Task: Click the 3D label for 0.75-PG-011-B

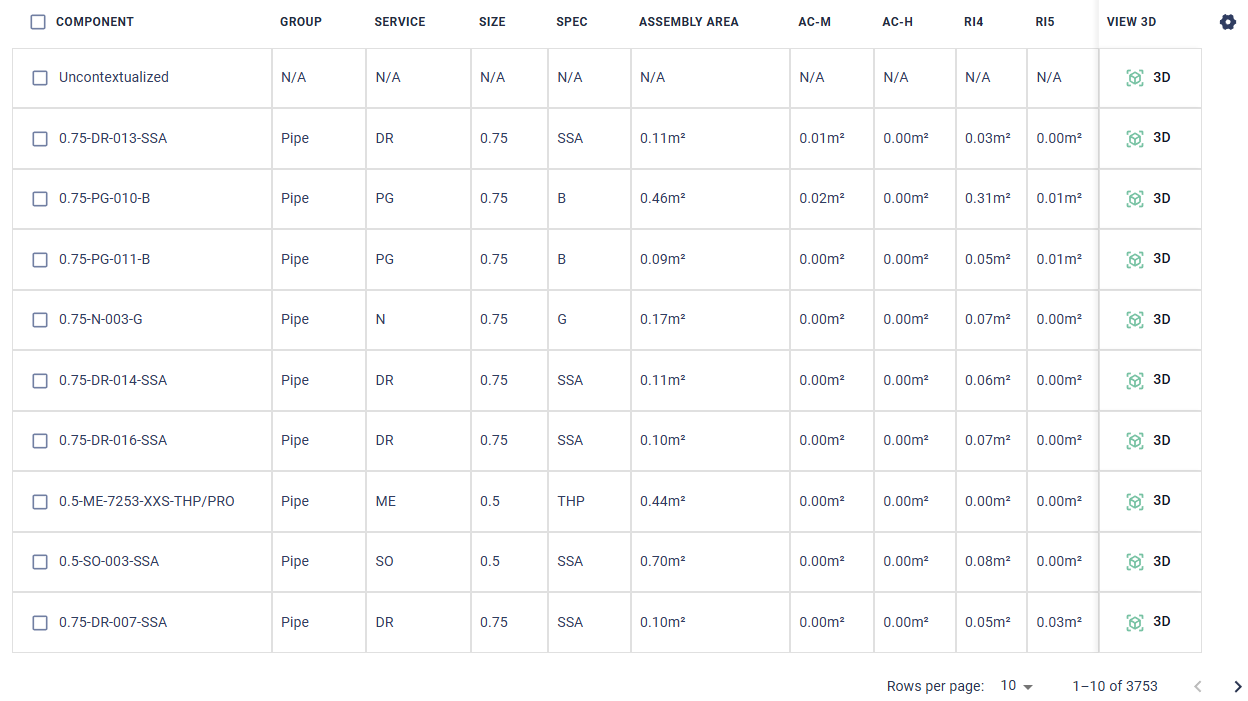Action: tap(1161, 259)
